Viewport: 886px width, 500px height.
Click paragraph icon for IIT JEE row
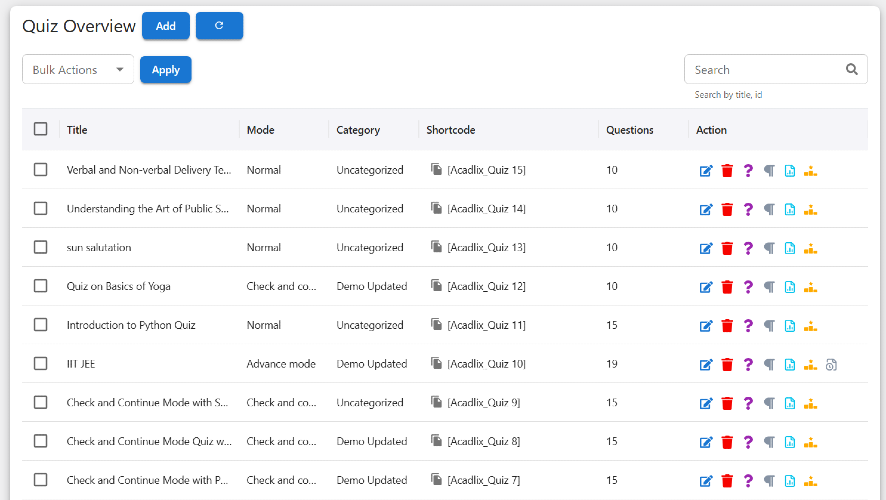pyautogui.click(x=769, y=365)
